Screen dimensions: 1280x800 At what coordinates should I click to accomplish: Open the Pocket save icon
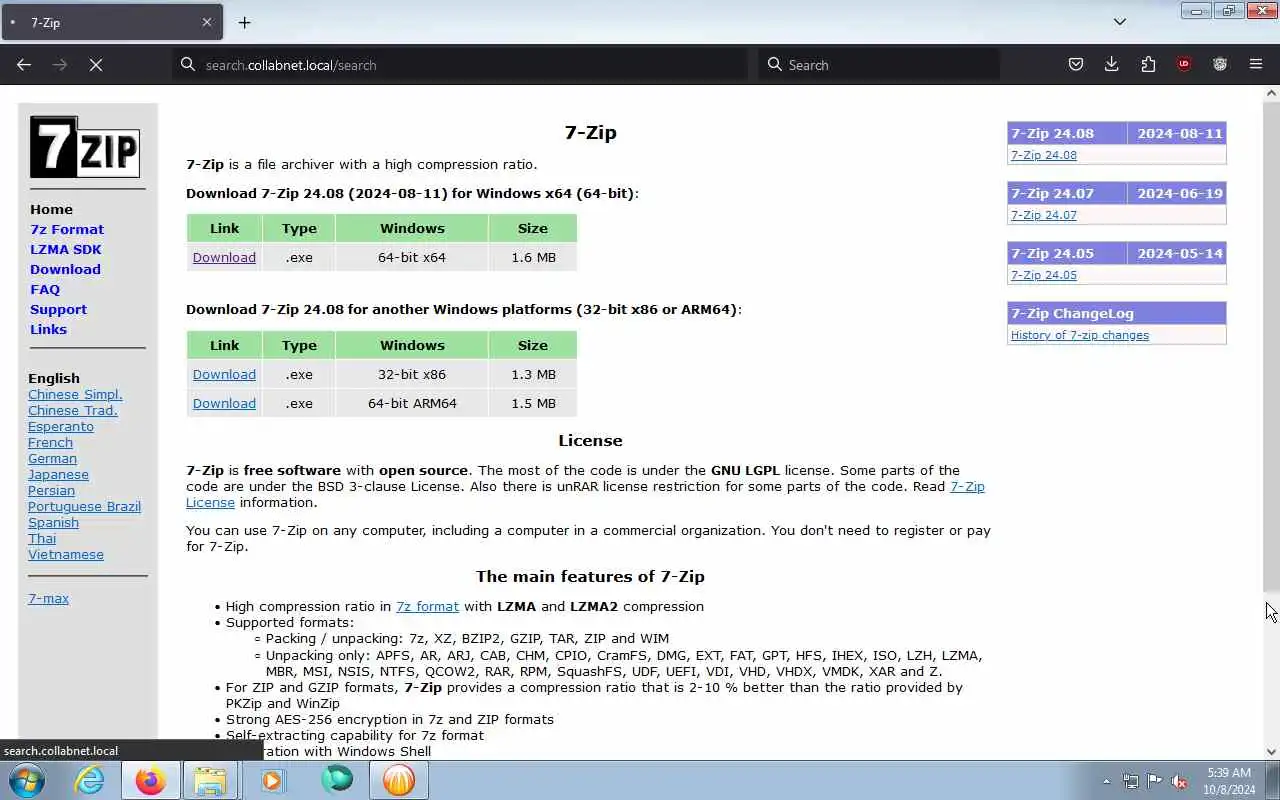click(x=1076, y=64)
